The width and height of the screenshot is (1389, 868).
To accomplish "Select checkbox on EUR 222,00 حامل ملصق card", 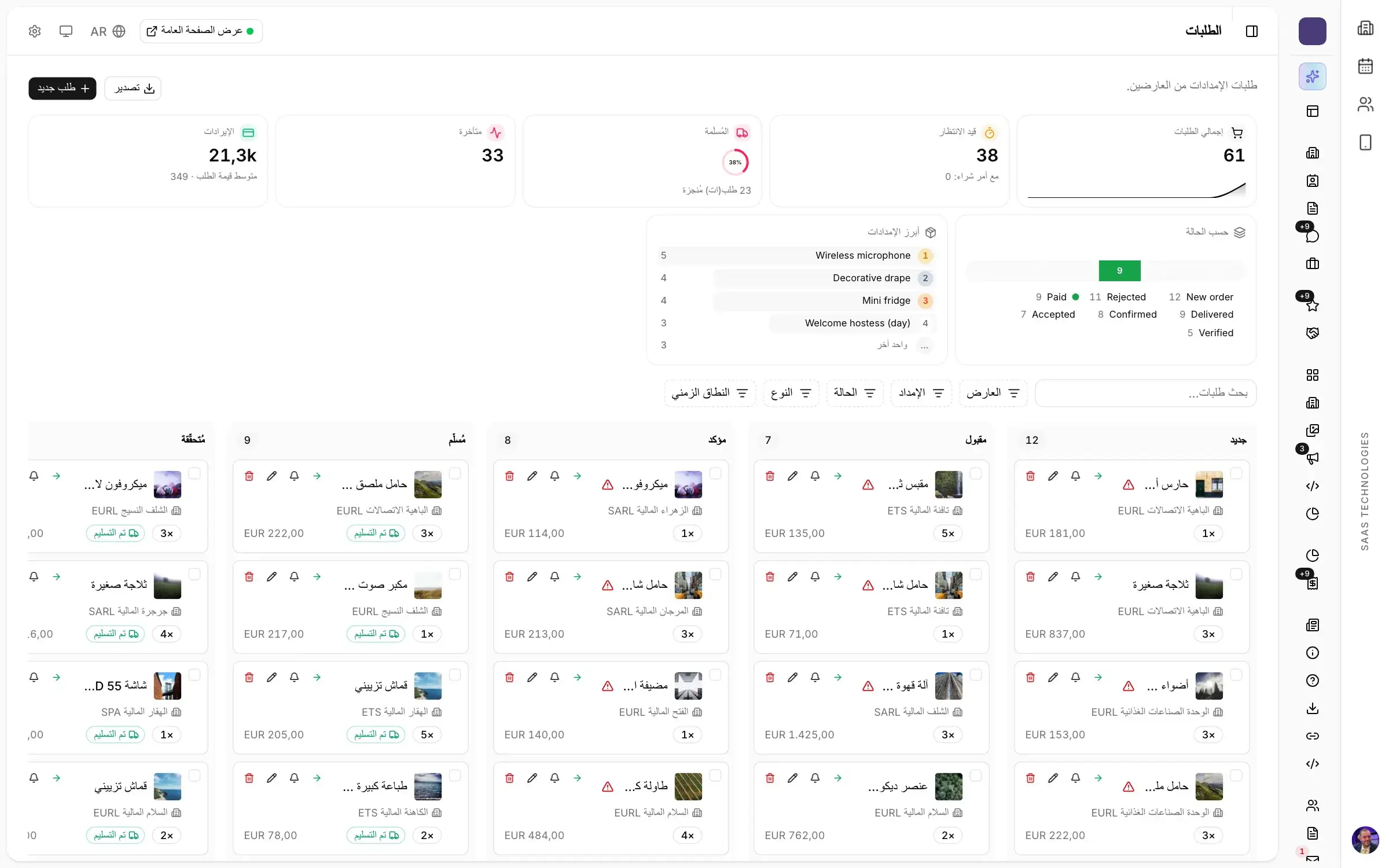I will coord(455,473).
